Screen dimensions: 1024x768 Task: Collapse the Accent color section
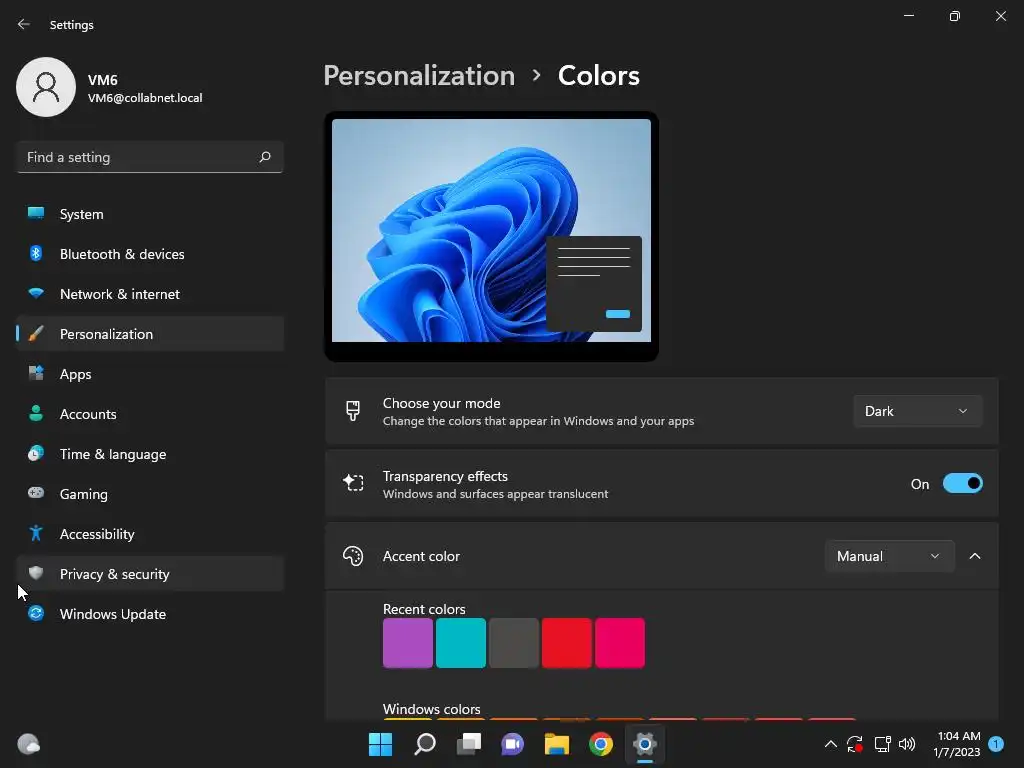click(975, 556)
